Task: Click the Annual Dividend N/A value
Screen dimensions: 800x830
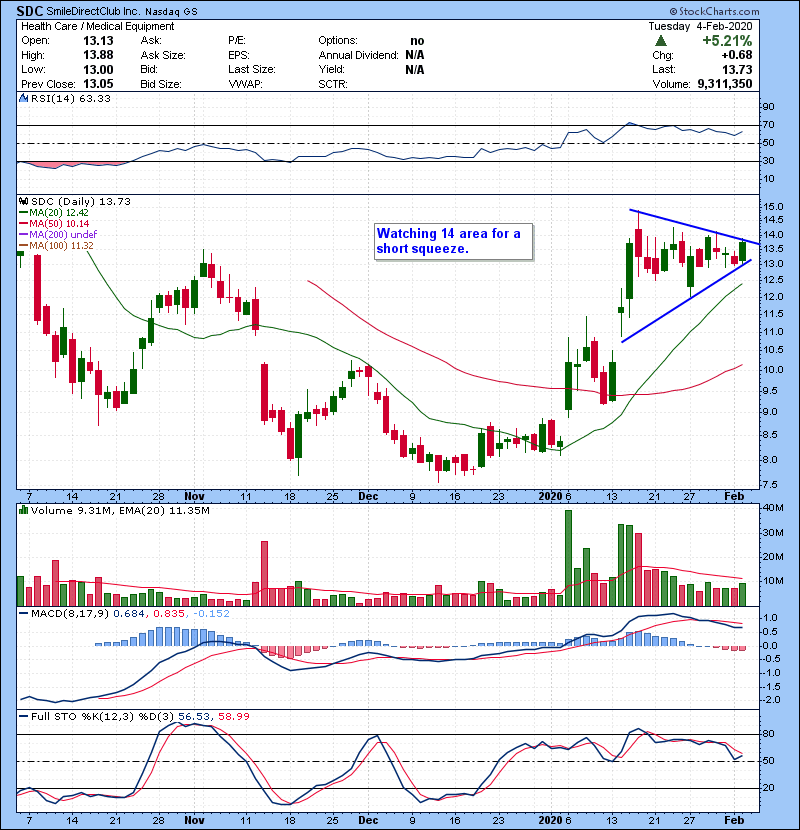Action: click(415, 55)
